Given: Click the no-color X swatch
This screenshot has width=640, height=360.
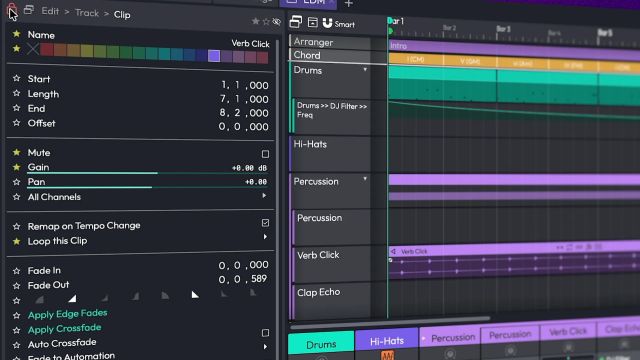Looking at the screenshot, I should pyautogui.click(x=33, y=49).
